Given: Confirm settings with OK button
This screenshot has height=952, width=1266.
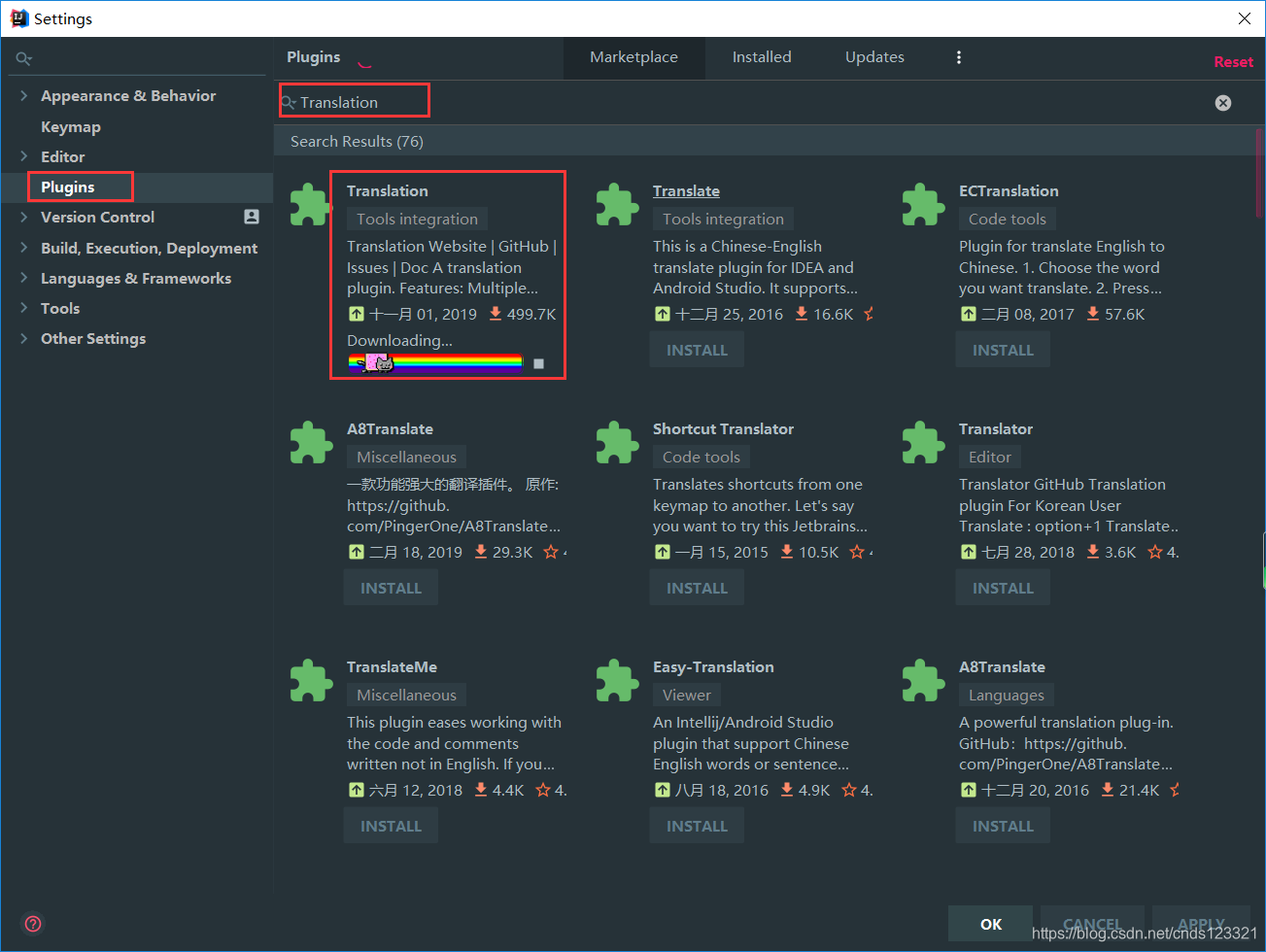Looking at the screenshot, I should pyautogui.click(x=991, y=924).
